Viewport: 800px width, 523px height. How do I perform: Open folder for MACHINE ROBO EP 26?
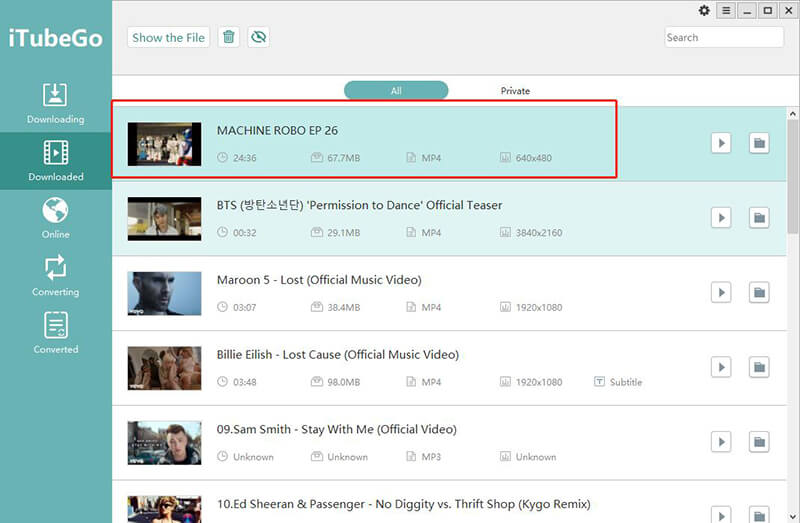point(759,143)
